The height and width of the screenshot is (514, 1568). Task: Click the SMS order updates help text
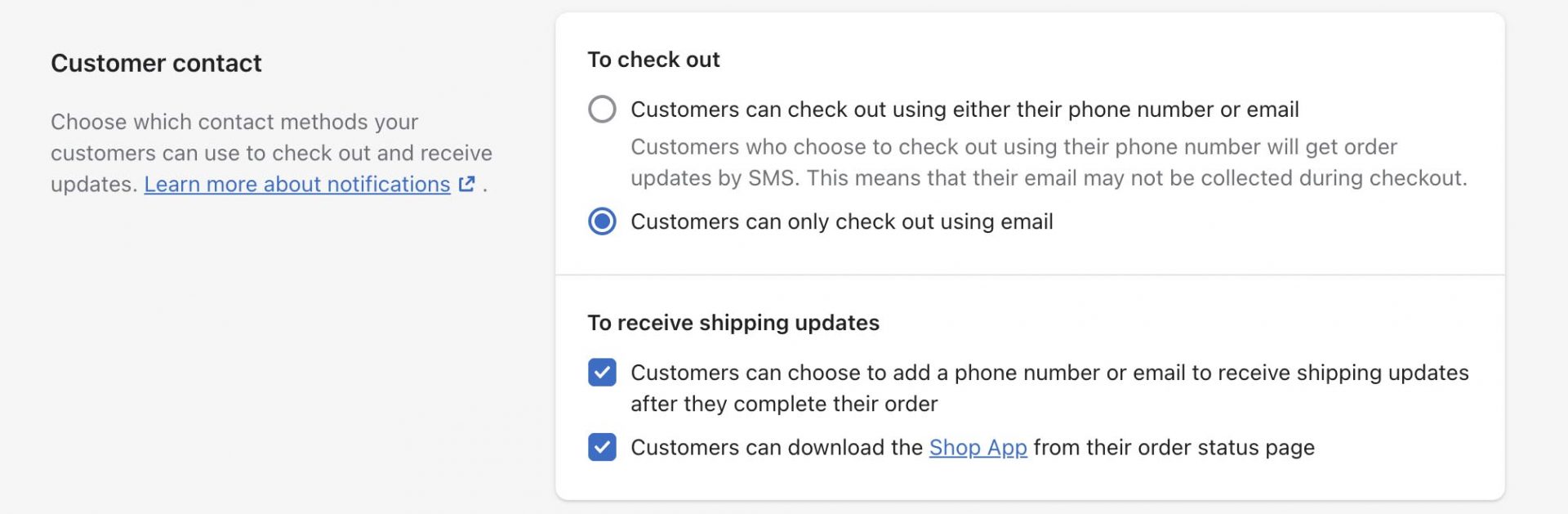tap(1013, 147)
